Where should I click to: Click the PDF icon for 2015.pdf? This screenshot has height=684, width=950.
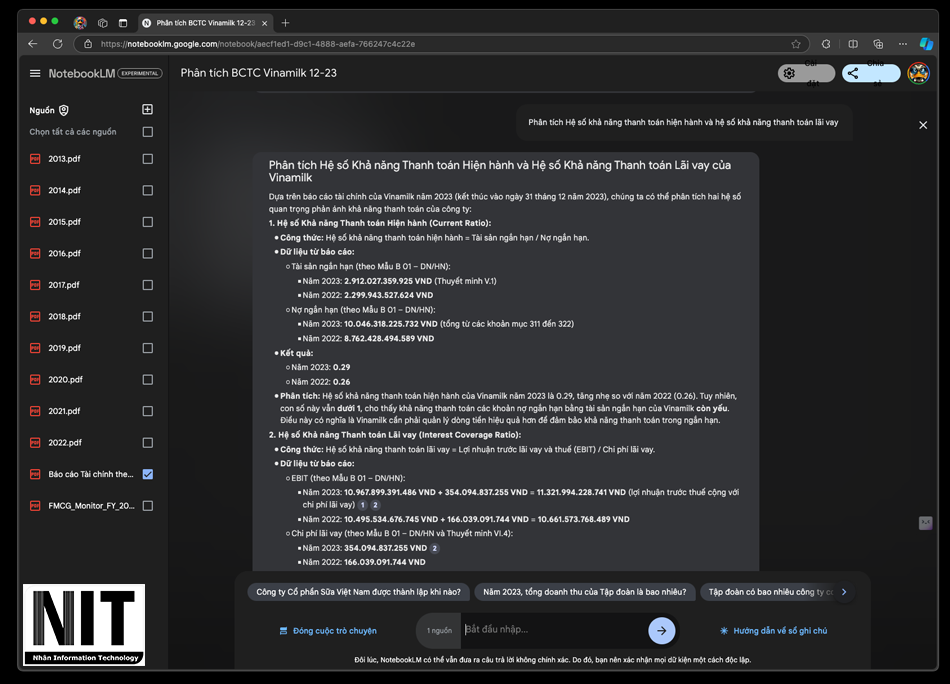tap(35, 222)
